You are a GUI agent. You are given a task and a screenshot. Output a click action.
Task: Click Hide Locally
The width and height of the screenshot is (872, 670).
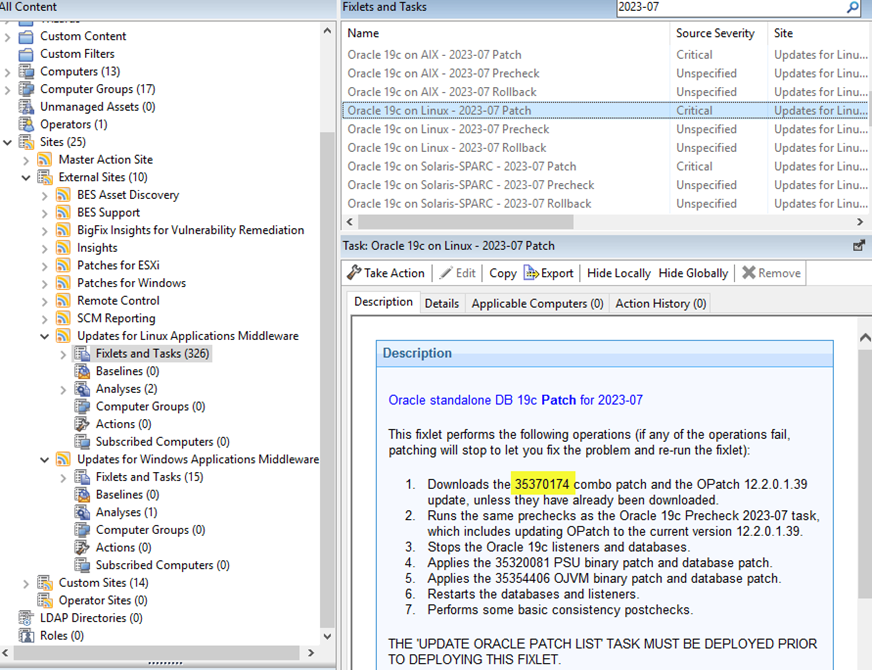click(618, 273)
